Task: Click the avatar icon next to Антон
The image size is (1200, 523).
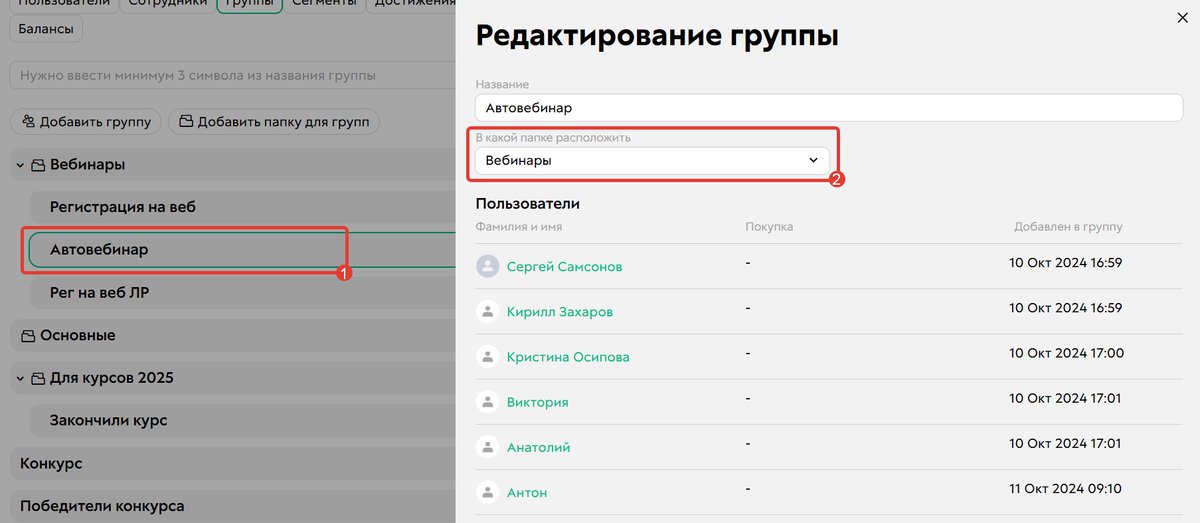Action: click(x=488, y=492)
